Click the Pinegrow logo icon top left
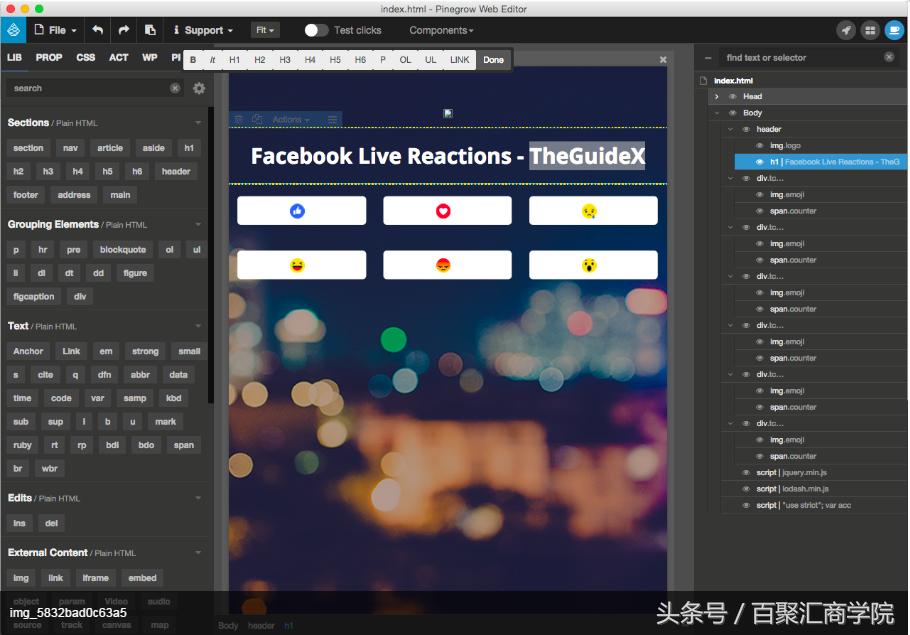Viewport: 910px width, 635px height. (13, 30)
